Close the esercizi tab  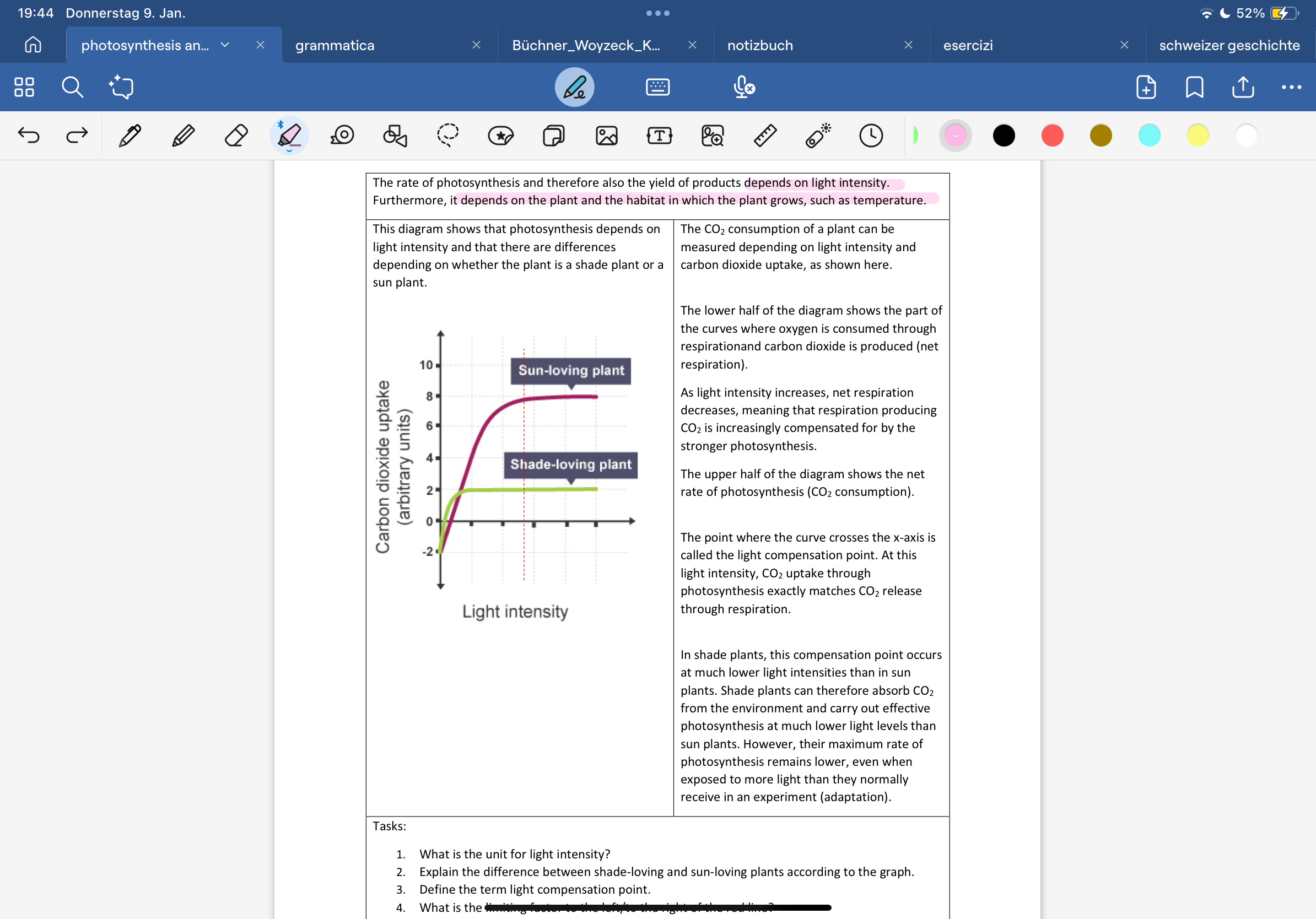pos(1125,45)
